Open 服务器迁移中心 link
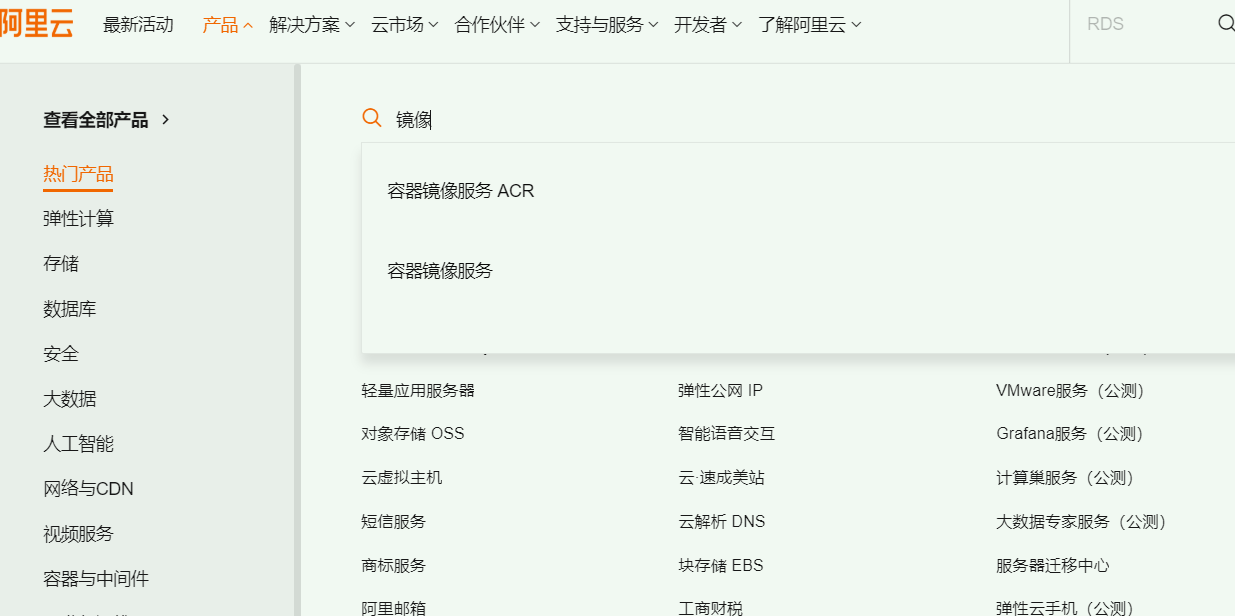Image resolution: width=1235 pixels, height=616 pixels. (x=1052, y=566)
